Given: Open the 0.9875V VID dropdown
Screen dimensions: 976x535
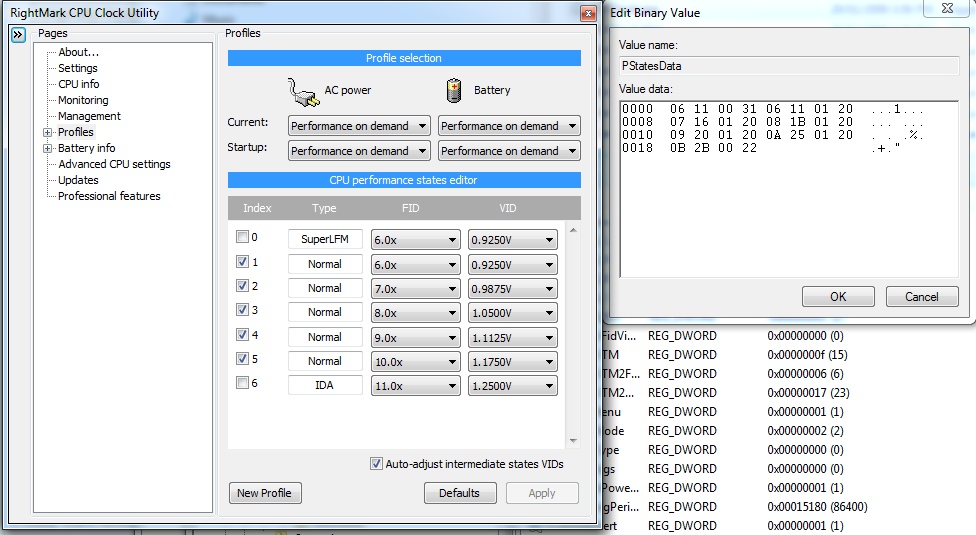Looking at the screenshot, I should coord(512,289).
